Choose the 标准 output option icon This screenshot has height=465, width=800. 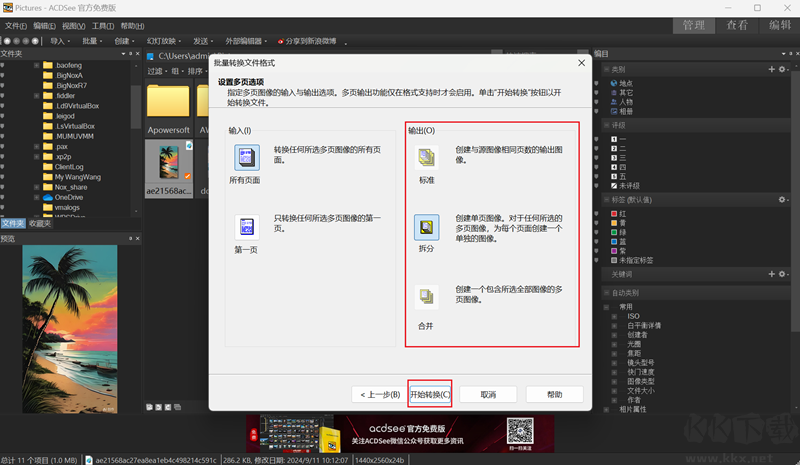(x=427, y=157)
